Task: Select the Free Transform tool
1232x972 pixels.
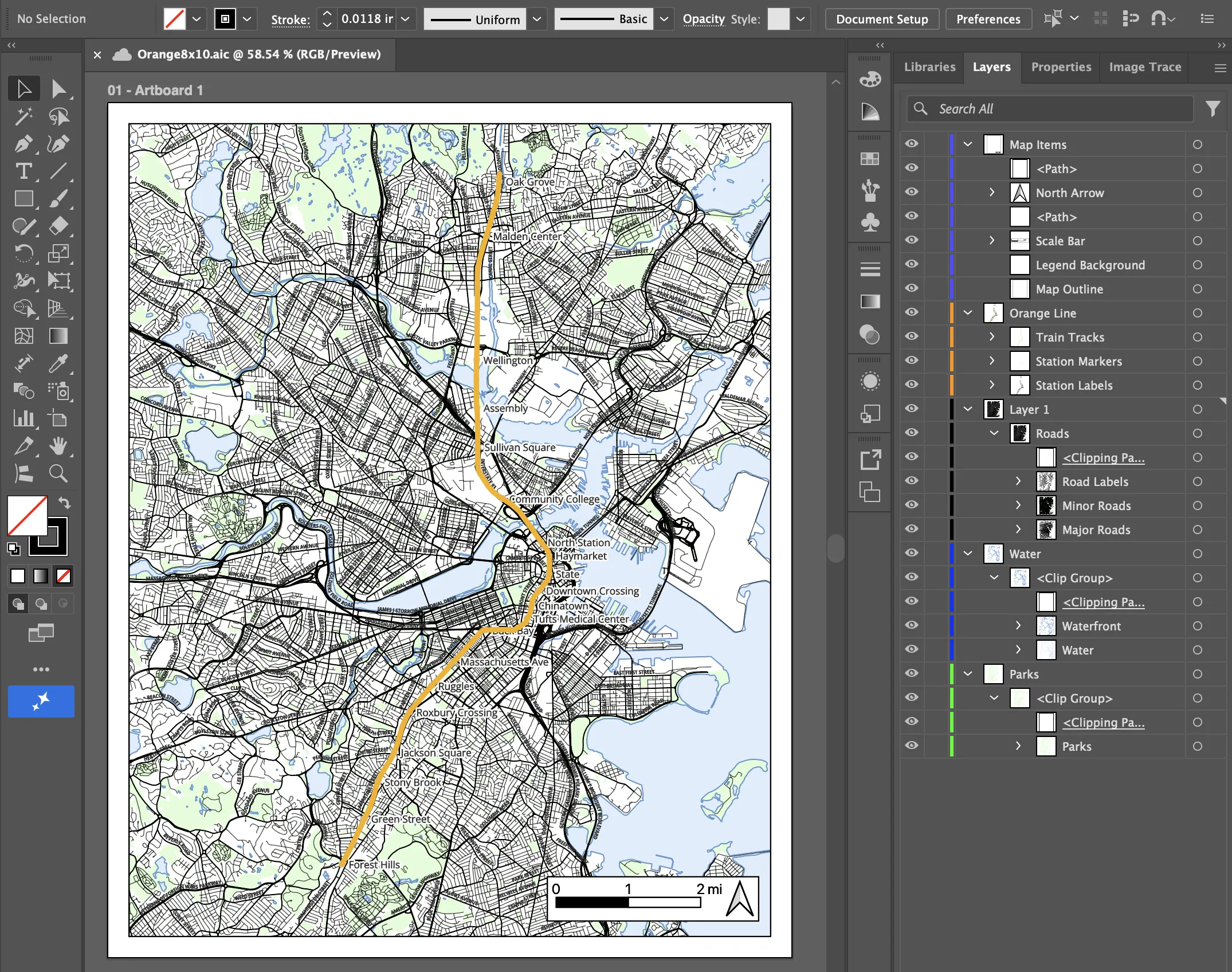Action: click(58, 281)
